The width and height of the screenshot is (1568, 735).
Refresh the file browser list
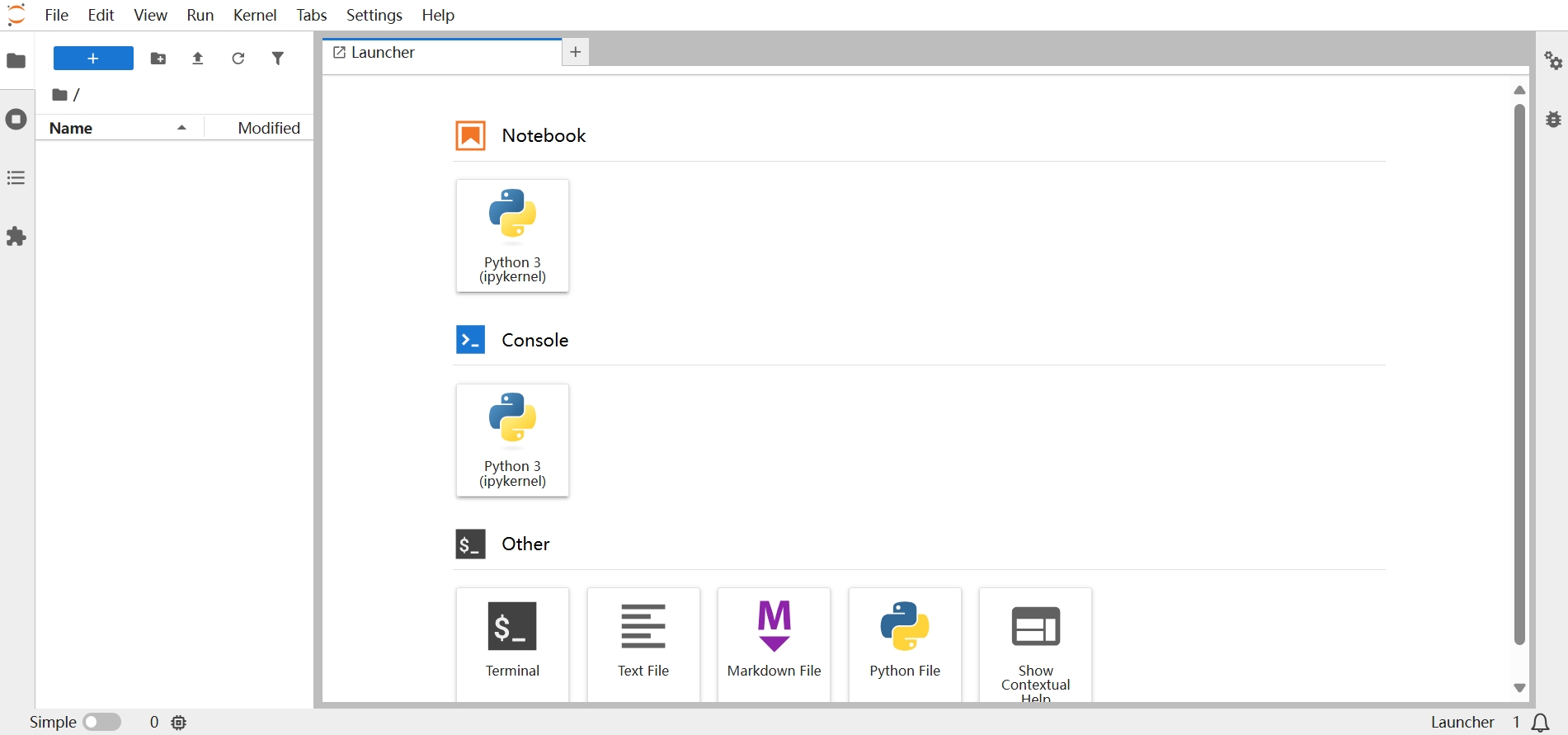click(x=238, y=59)
